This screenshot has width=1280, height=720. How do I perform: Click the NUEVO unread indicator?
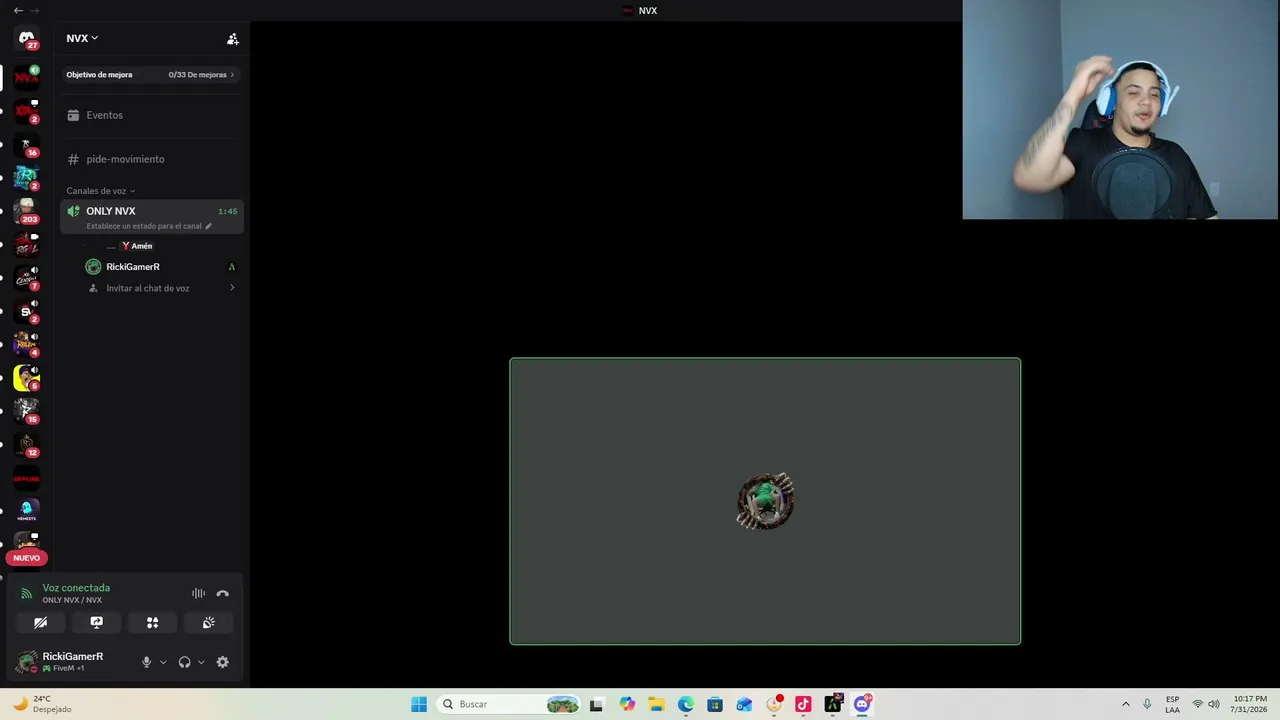[27, 558]
